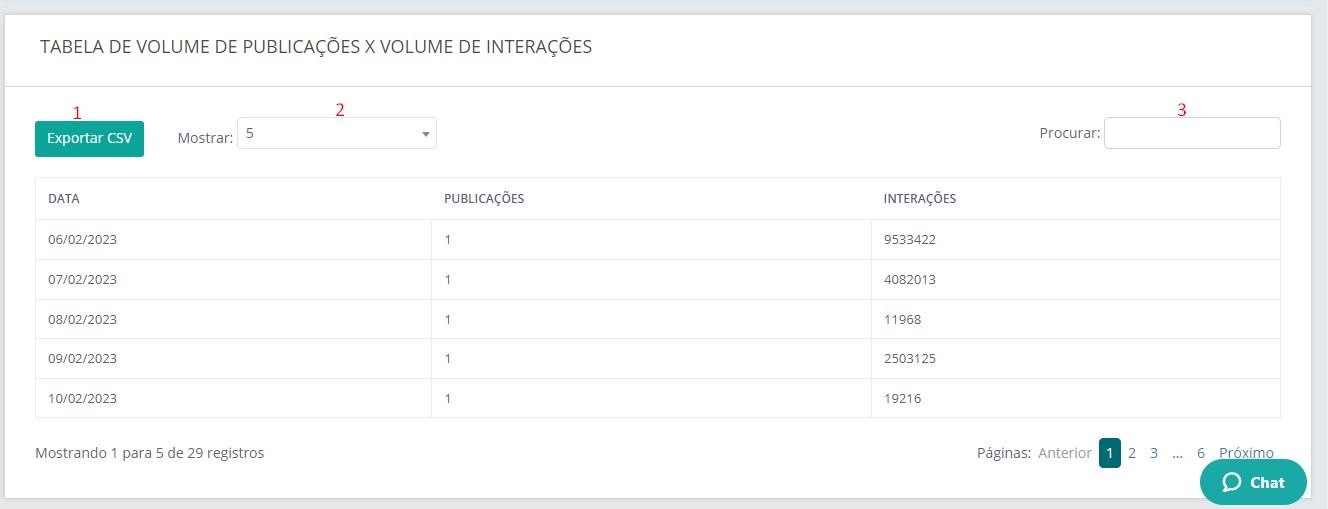Click the Mostrar dropdown arrow
The image size is (1328, 509).
click(425, 133)
